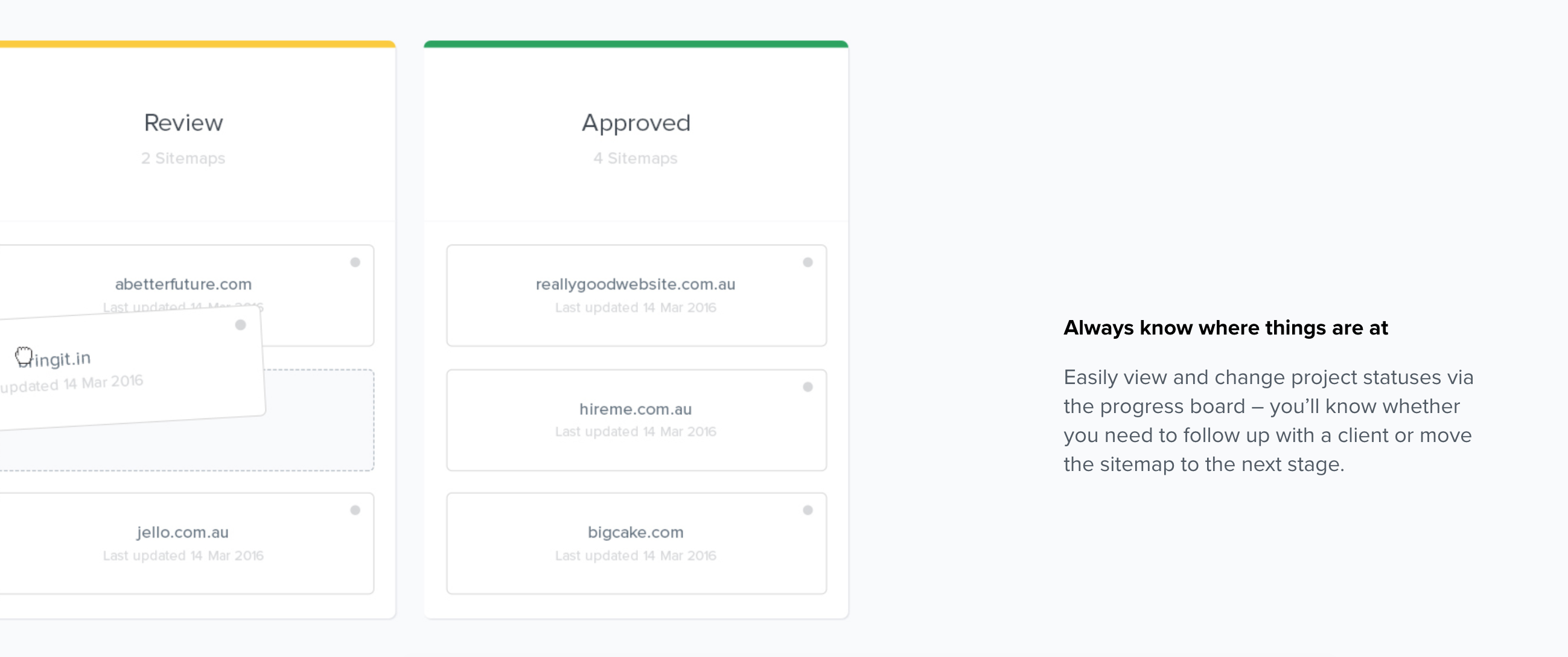The image size is (1568, 657).
Task: Open the hireme.com.au sitemap
Action: point(636,409)
